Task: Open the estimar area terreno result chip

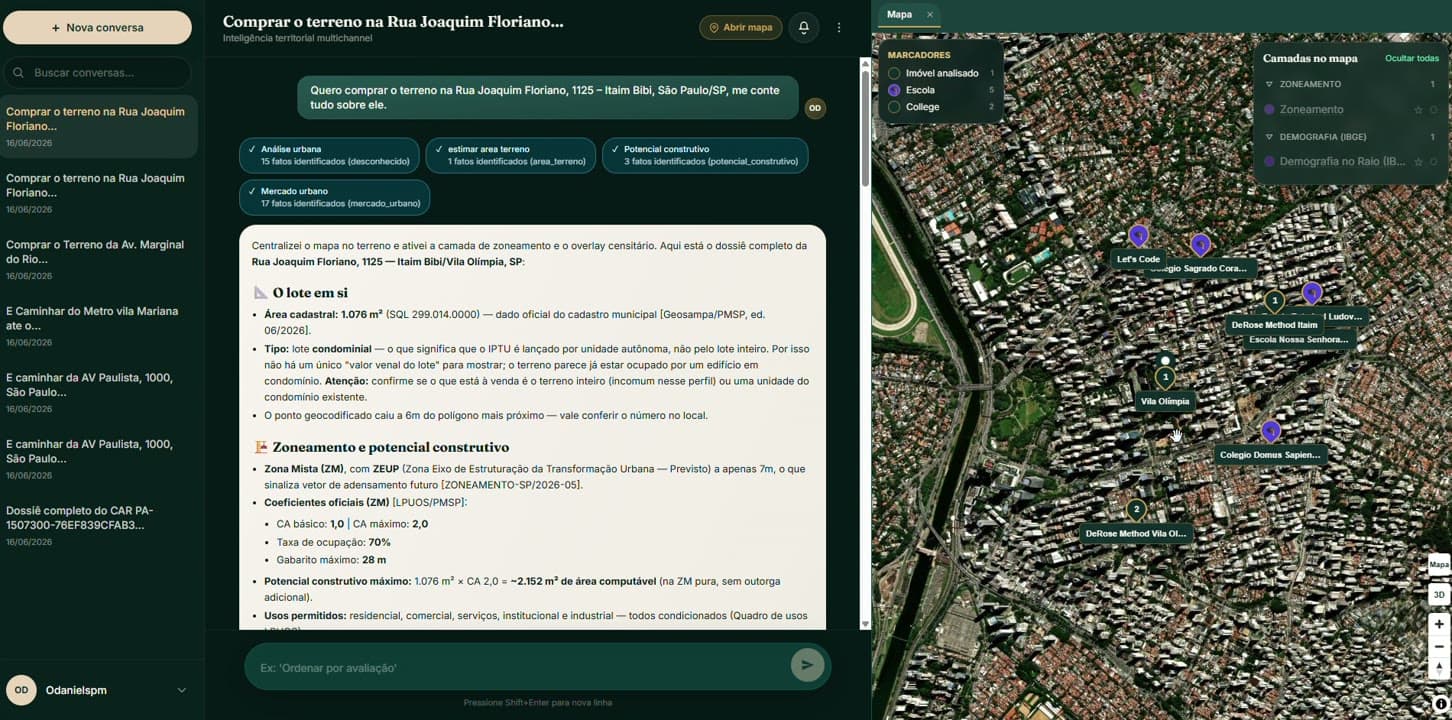Action: 510,155
